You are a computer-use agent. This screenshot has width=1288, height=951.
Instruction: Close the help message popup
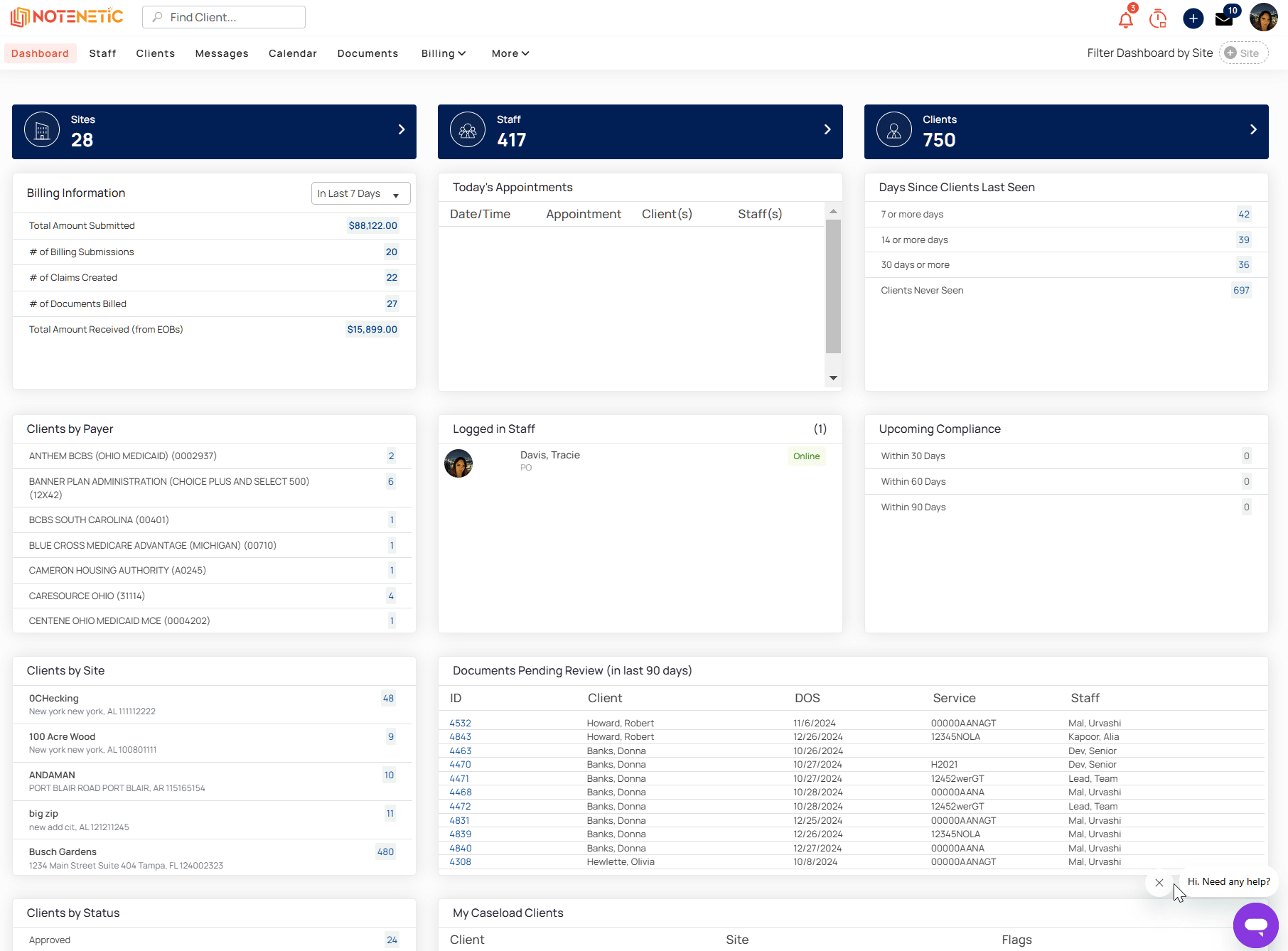(1159, 883)
